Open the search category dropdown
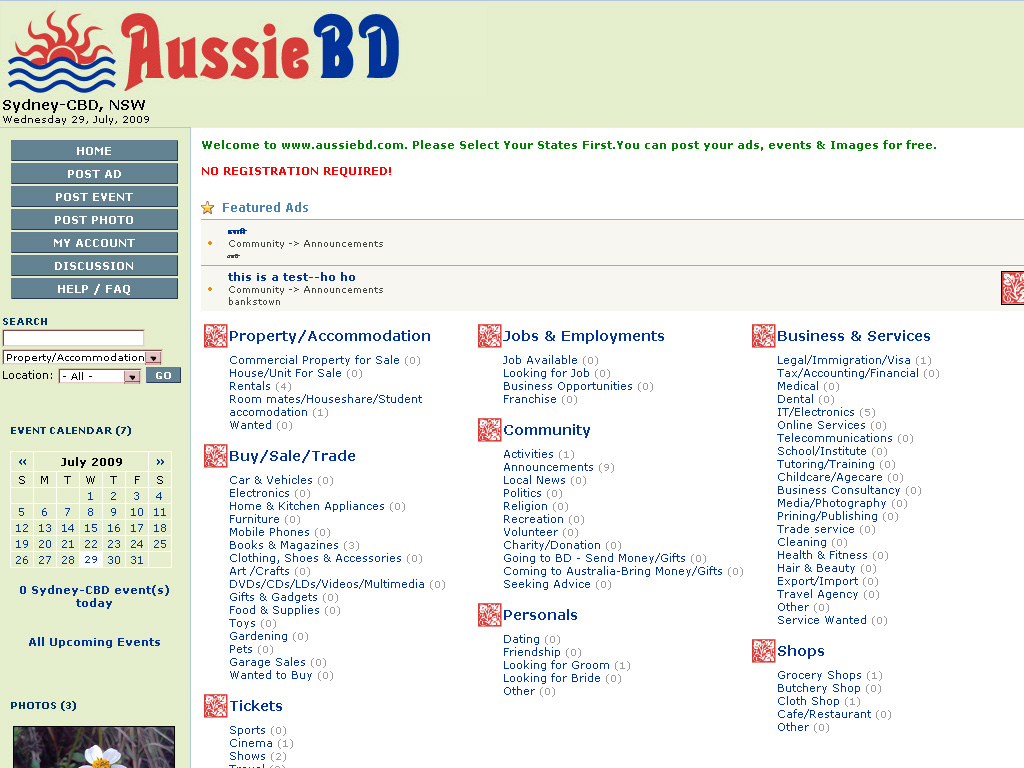Viewport: 1024px width, 768px height. pyautogui.click(x=153, y=357)
